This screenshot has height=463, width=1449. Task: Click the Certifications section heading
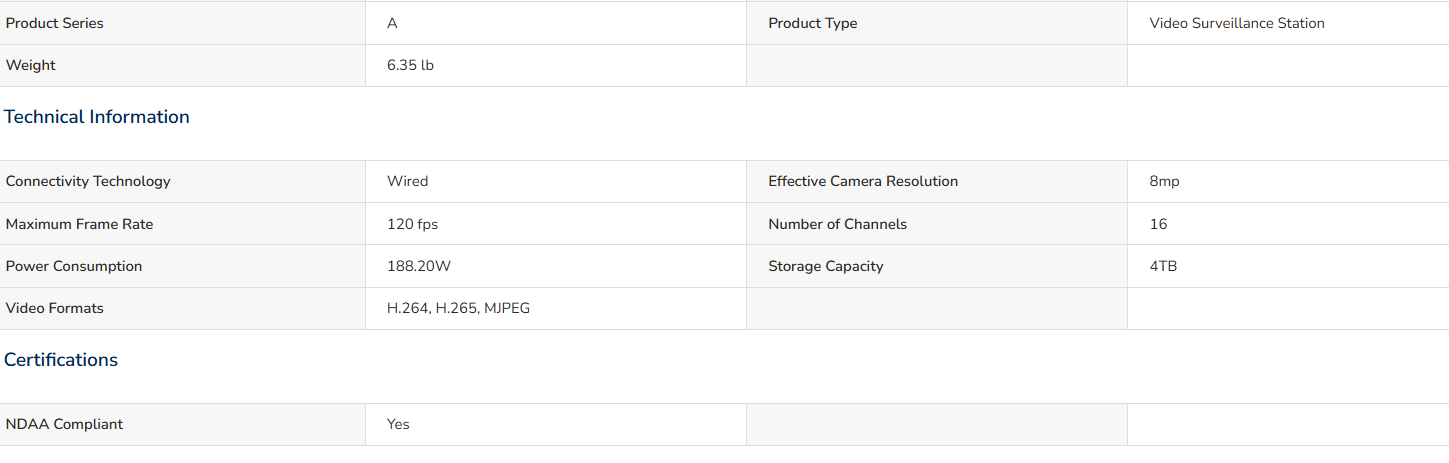pyautogui.click(x=61, y=360)
